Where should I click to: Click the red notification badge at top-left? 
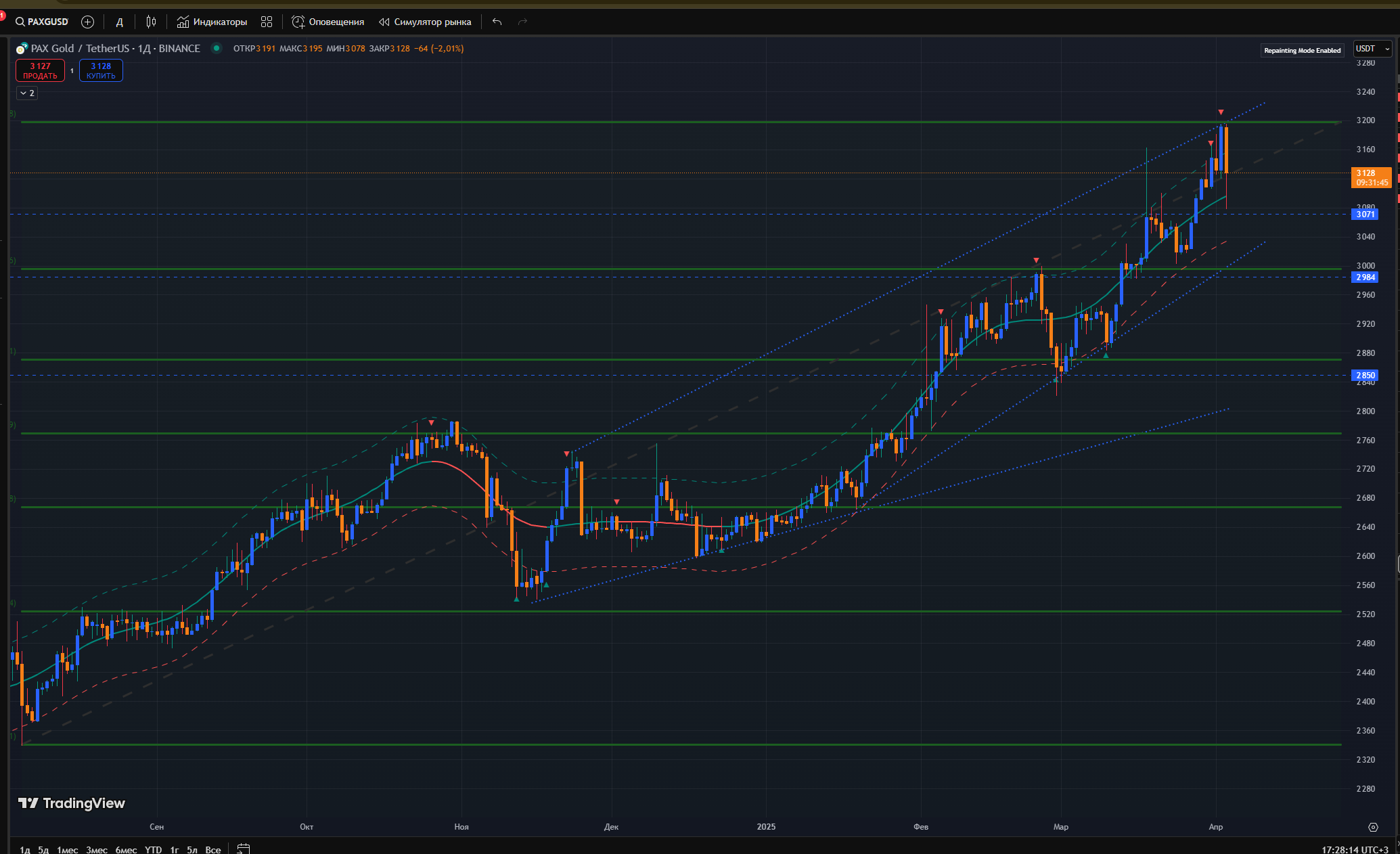pos(3,15)
